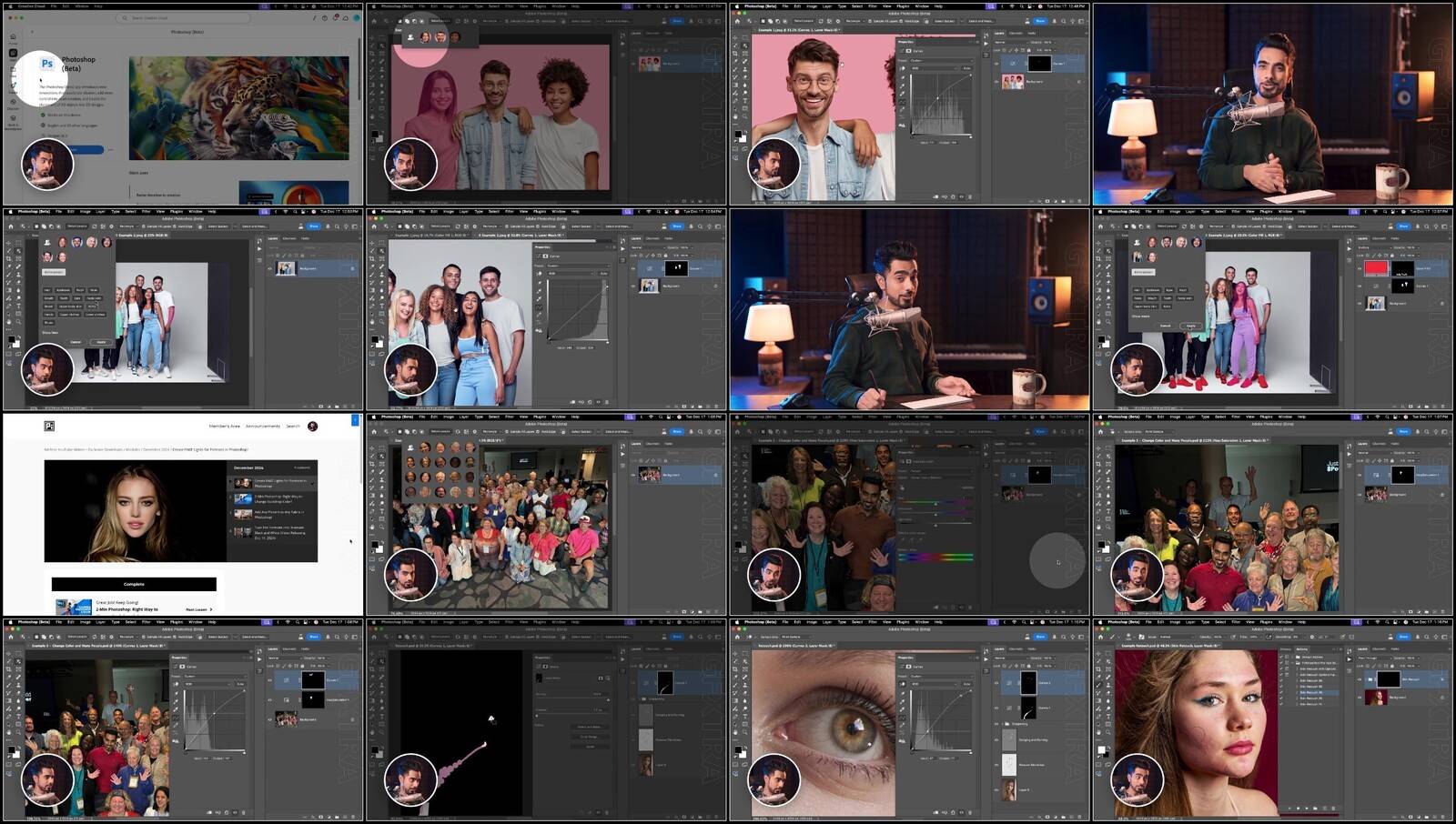Open RGB channel dropdown in smiling-group frame
1456x824 pixels.
tap(570, 273)
